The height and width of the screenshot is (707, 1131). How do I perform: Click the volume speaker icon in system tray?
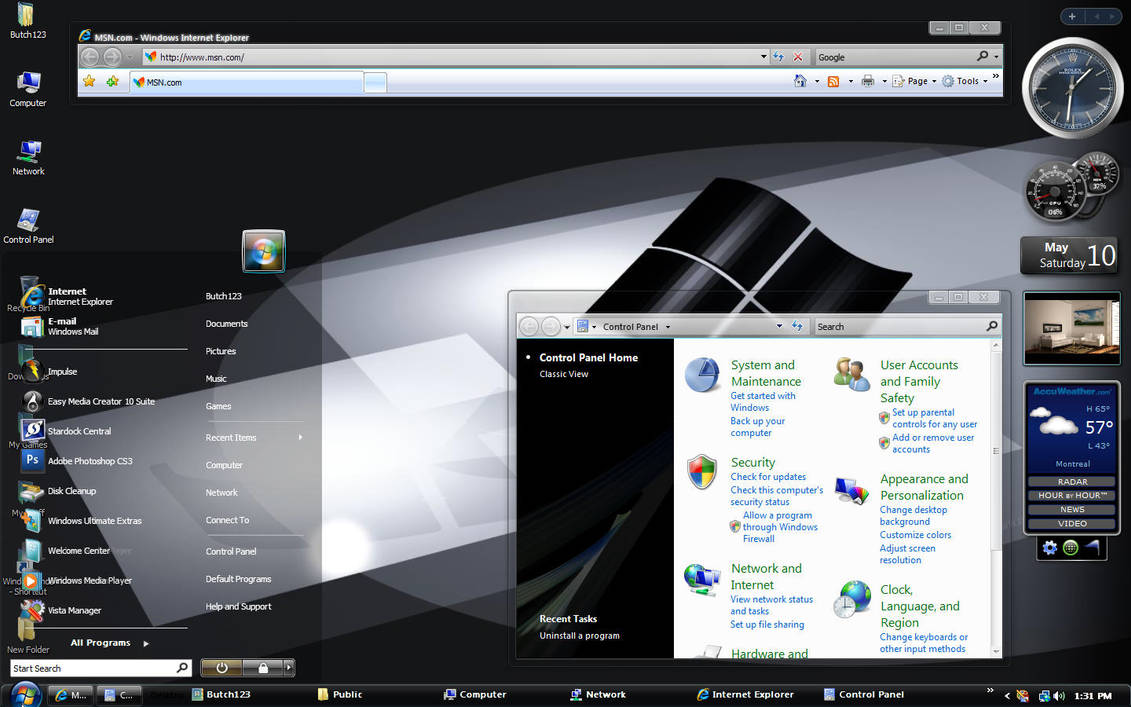[1058, 695]
